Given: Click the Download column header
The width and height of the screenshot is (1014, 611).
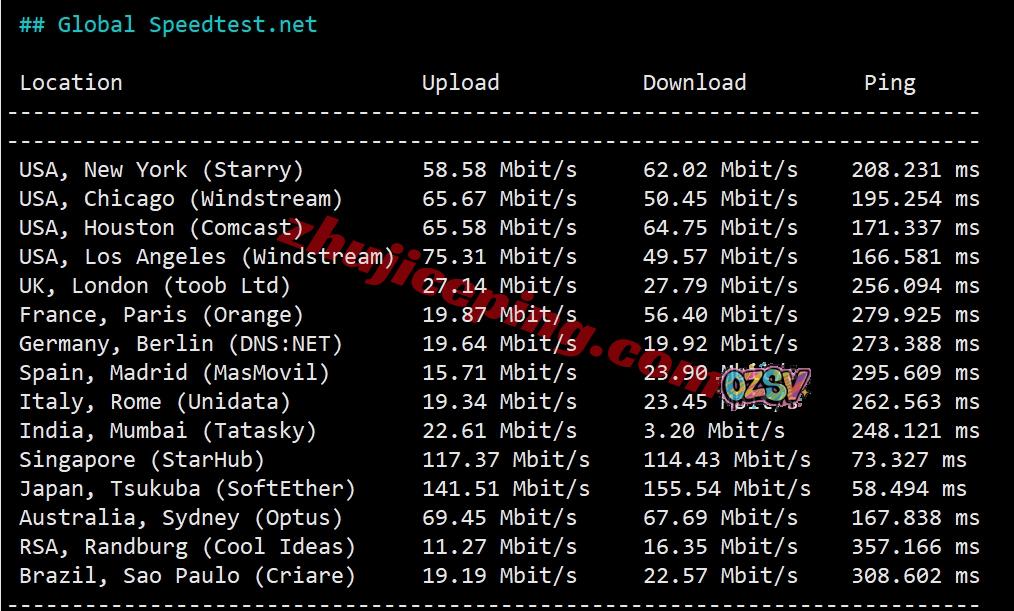Looking at the screenshot, I should point(695,83).
